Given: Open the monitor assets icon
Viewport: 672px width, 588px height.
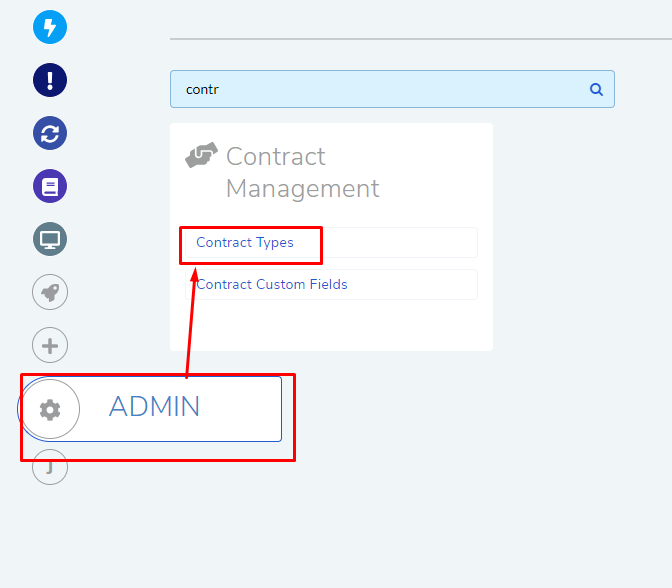Looking at the screenshot, I should (50, 239).
